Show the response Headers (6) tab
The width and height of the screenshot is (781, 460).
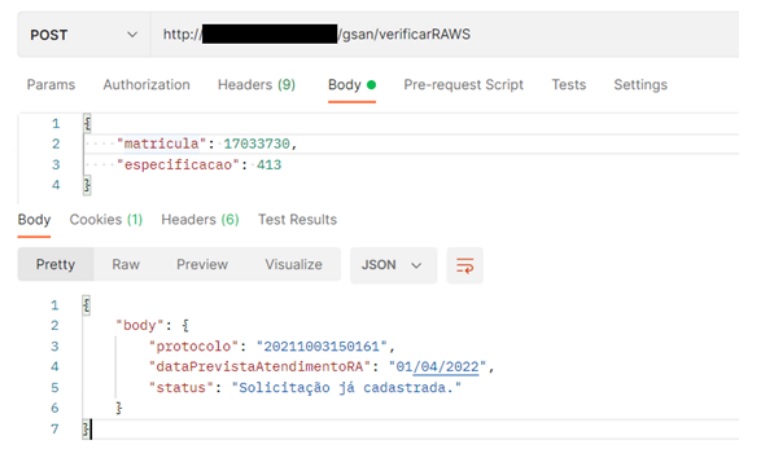point(200,220)
